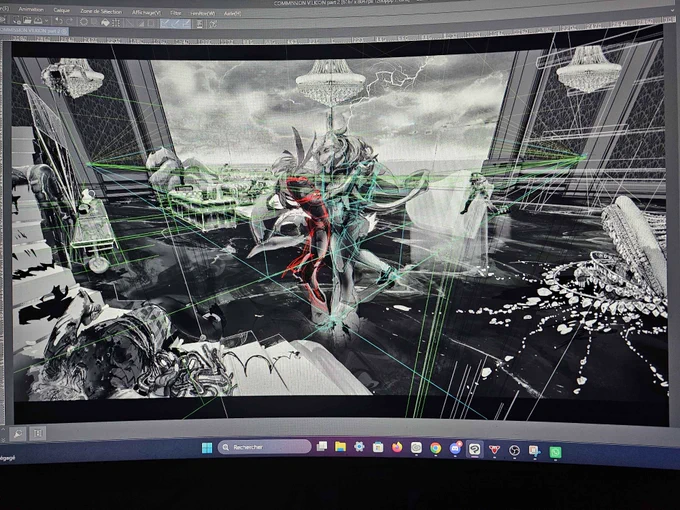Image resolution: width=680 pixels, height=510 pixels.
Task: Undo the last action with arrow icon
Action: (x=59, y=21)
